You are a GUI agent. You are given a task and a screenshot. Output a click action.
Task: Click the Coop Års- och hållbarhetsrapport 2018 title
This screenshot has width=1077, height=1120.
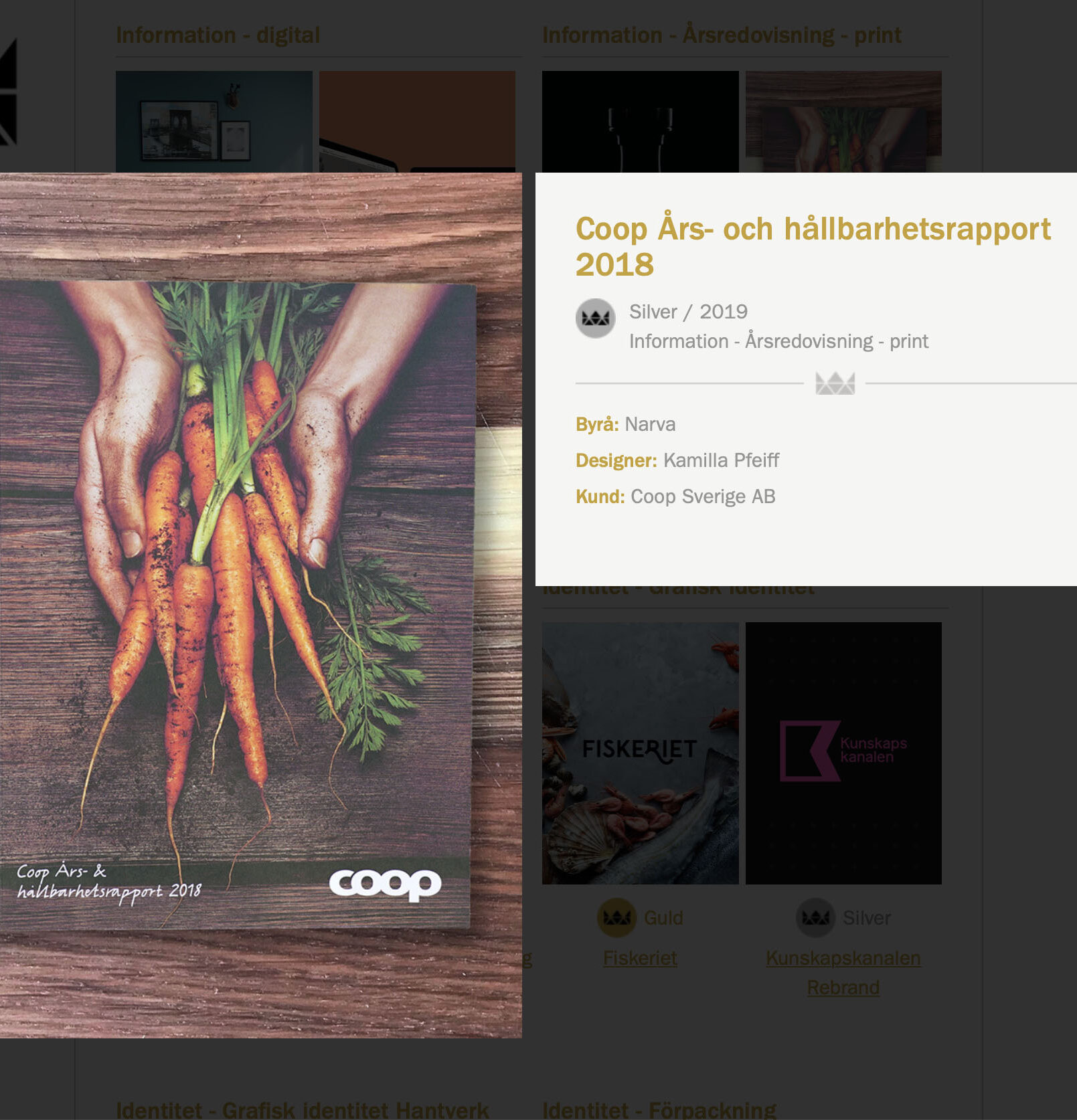coord(813,246)
